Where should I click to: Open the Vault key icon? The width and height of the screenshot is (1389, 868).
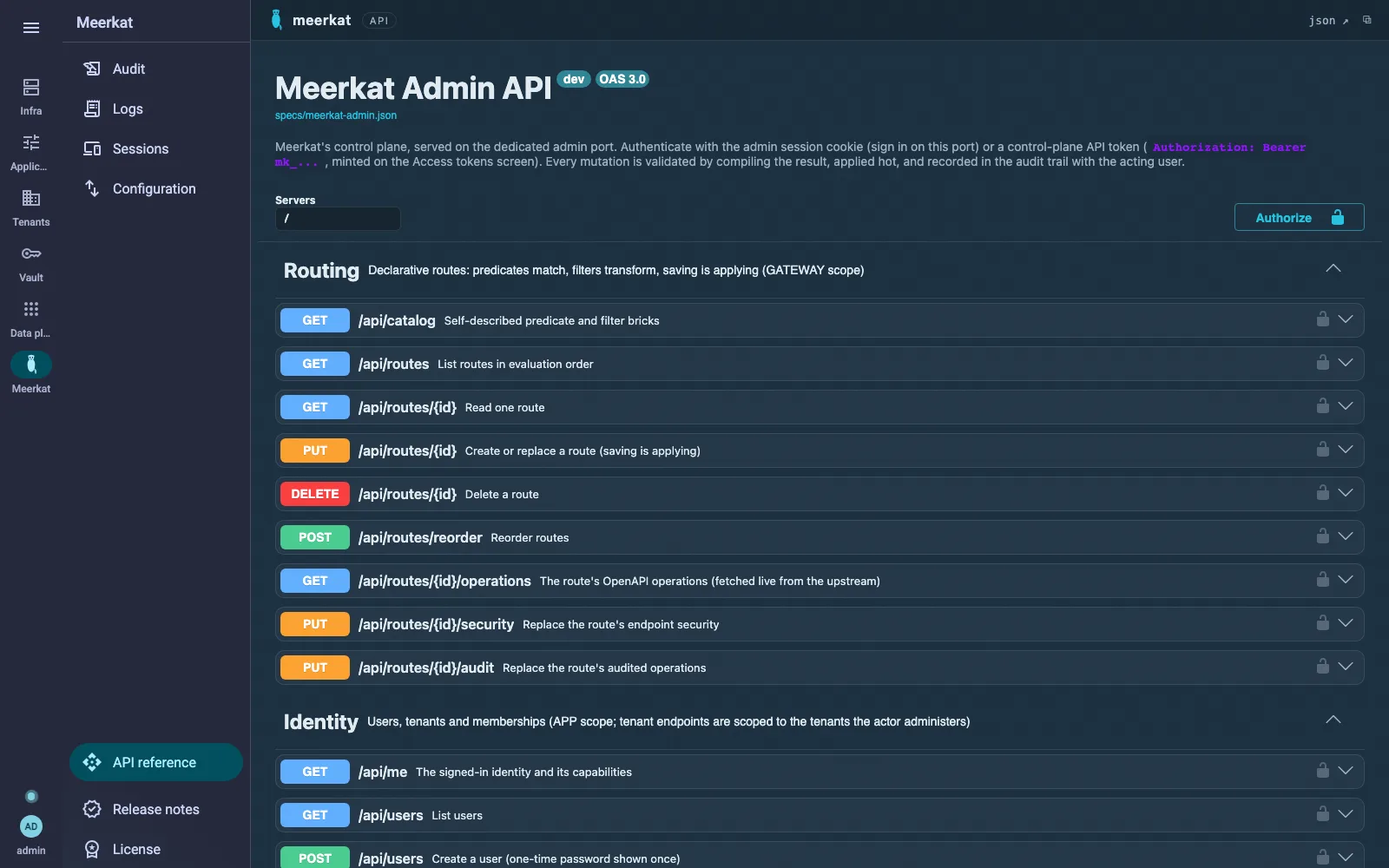coord(31,253)
